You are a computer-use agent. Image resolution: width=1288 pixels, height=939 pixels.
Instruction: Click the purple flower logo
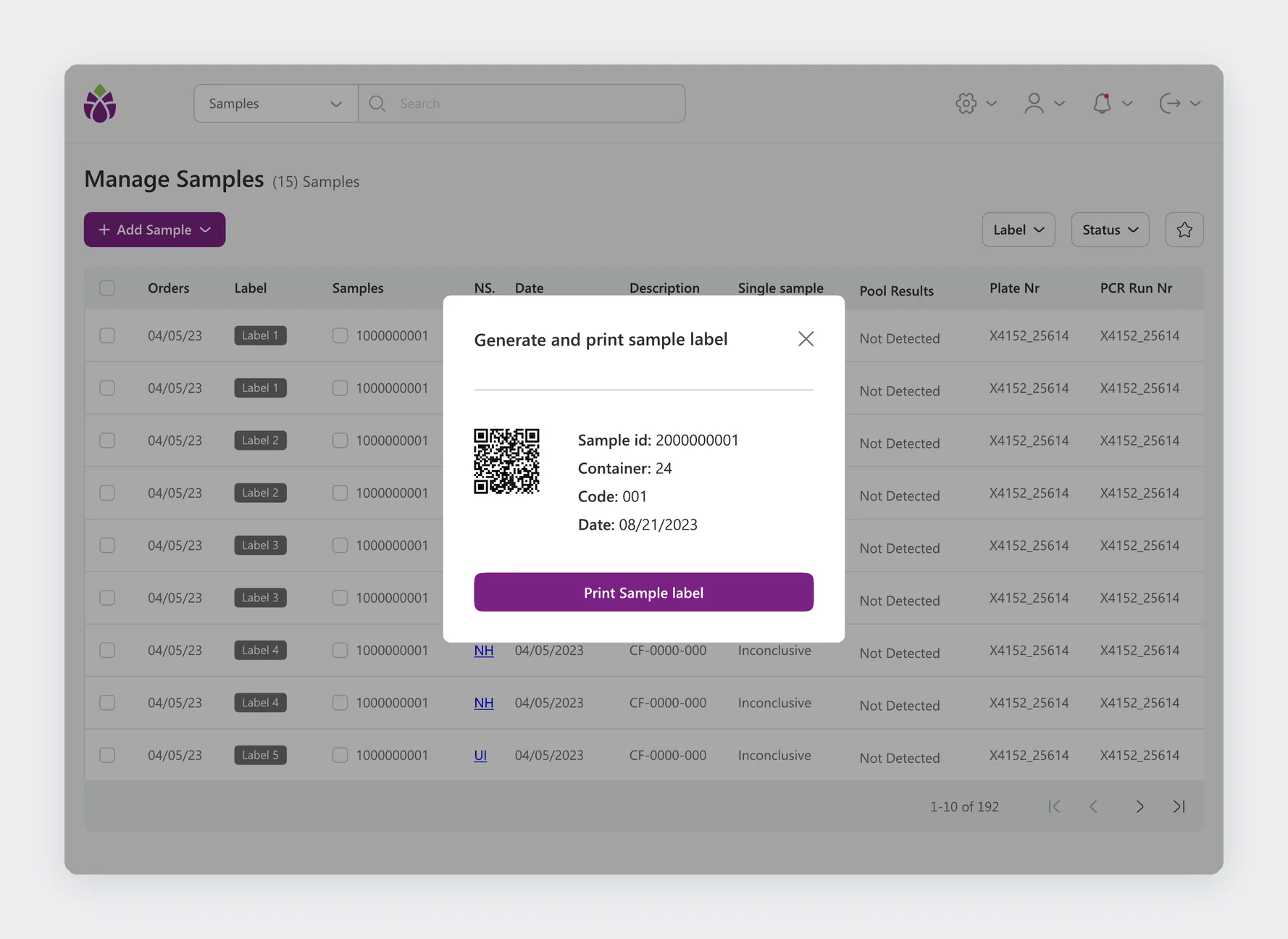tap(100, 104)
